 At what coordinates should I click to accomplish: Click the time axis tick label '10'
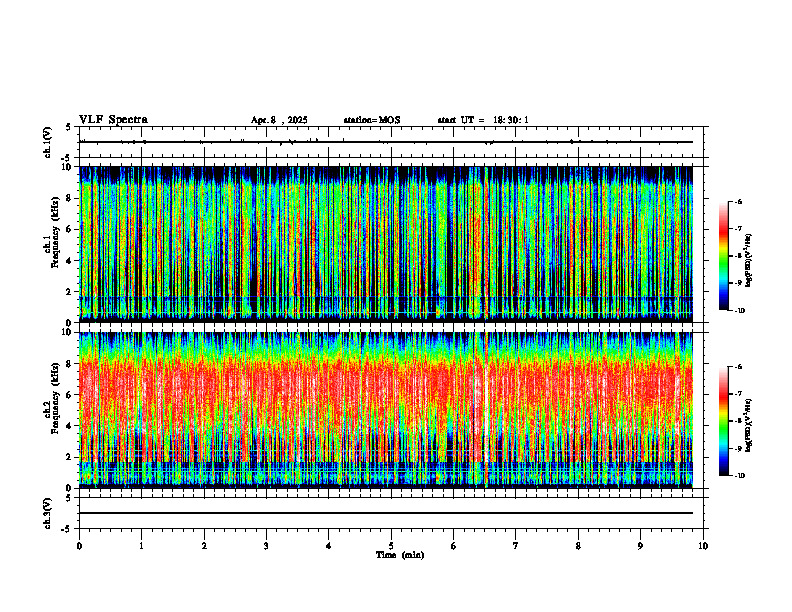pyautogui.click(x=703, y=546)
